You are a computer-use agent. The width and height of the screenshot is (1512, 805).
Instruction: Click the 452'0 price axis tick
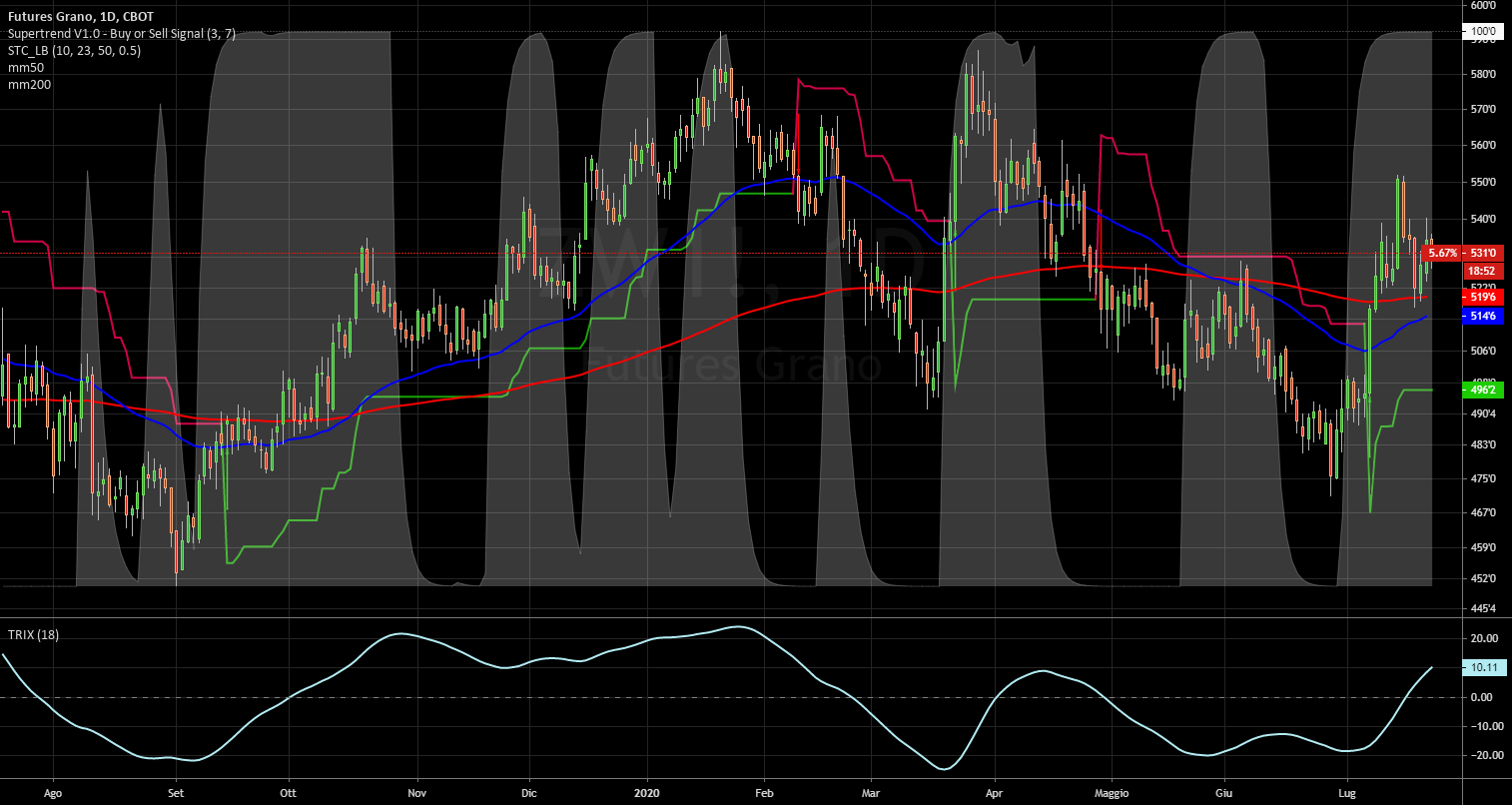[x=1483, y=579]
